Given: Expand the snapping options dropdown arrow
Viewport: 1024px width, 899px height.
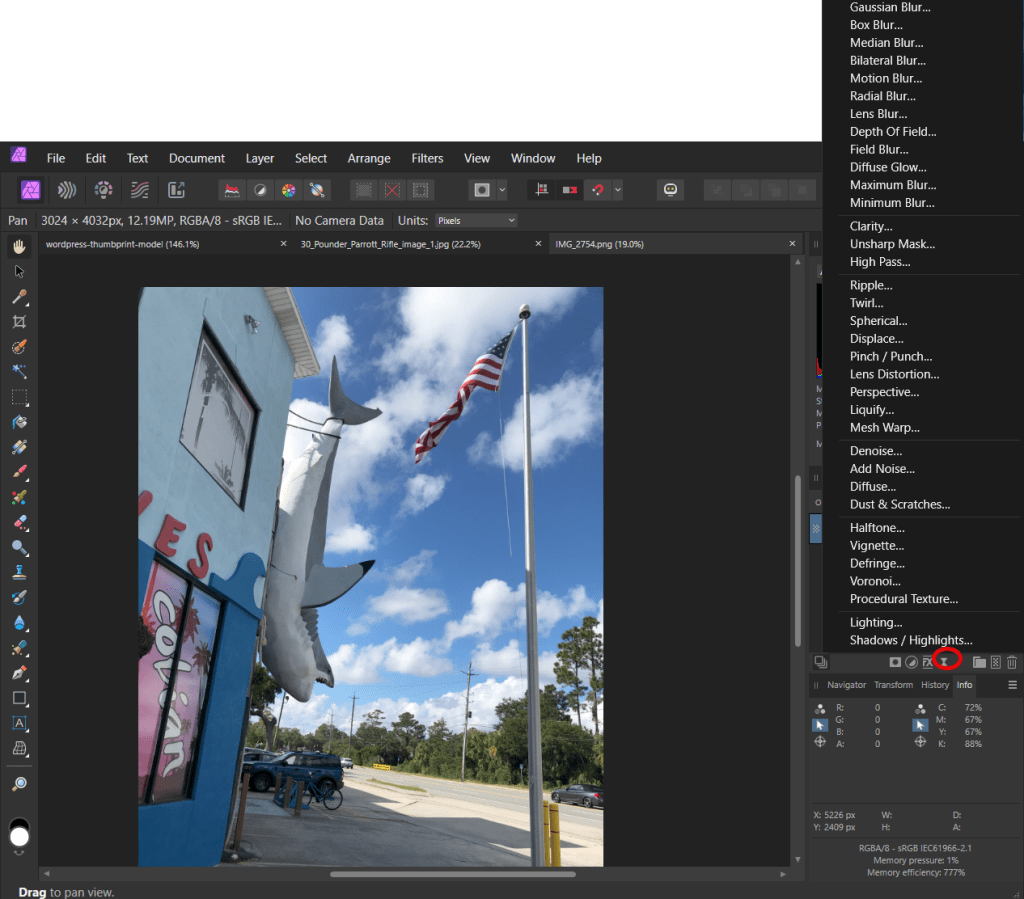Looking at the screenshot, I should pos(618,190).
